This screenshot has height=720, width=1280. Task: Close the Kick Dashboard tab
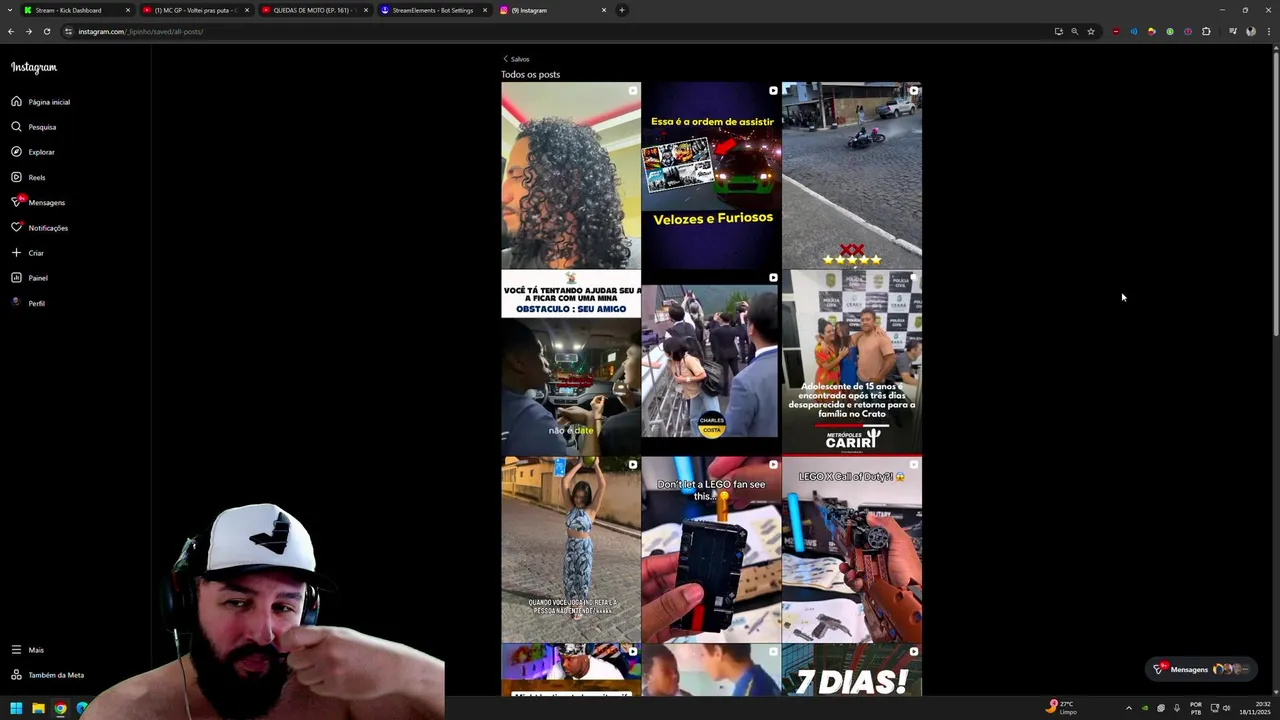(x=128, y=10)
